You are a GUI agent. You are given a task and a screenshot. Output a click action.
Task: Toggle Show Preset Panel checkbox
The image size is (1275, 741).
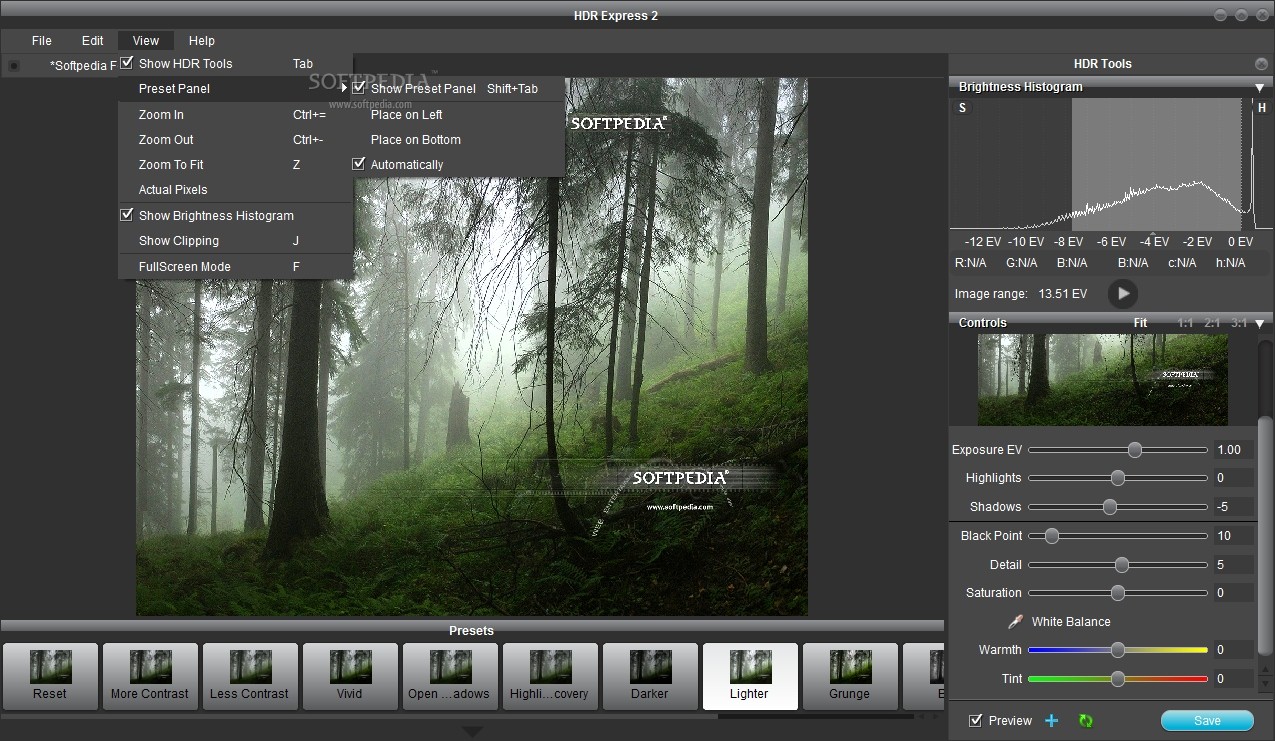[x=359, y=88]
